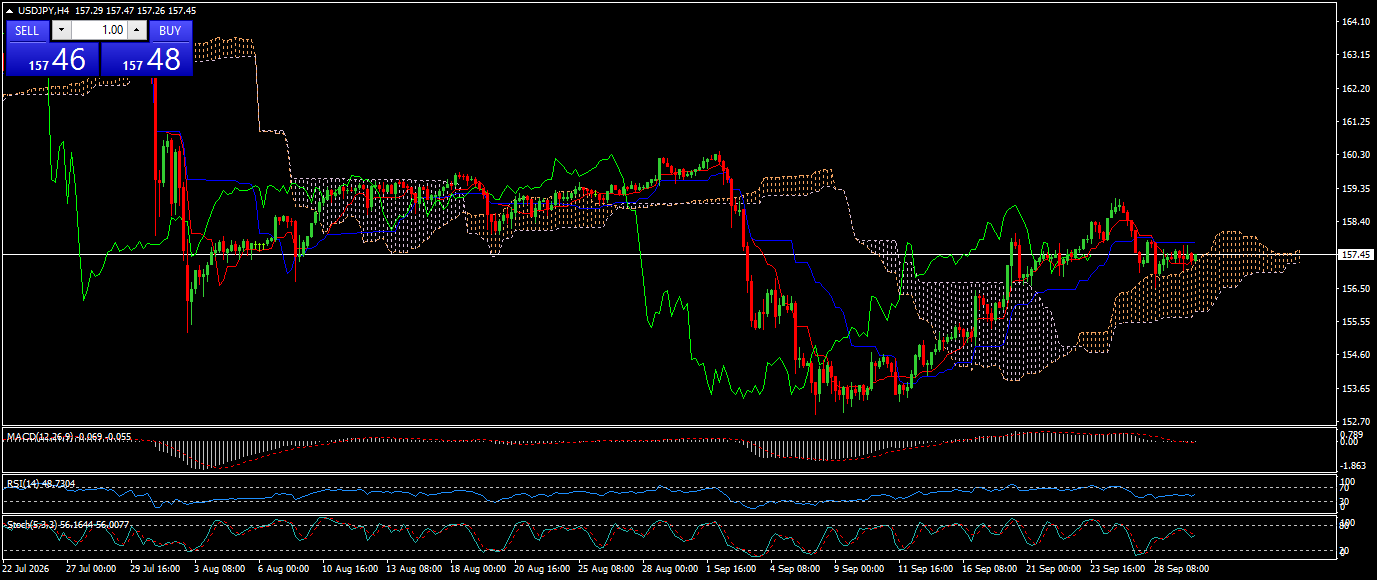Decrease lot volume with down arrow
The width and height of the screenshot is (1377, 580).
(61, 30)
